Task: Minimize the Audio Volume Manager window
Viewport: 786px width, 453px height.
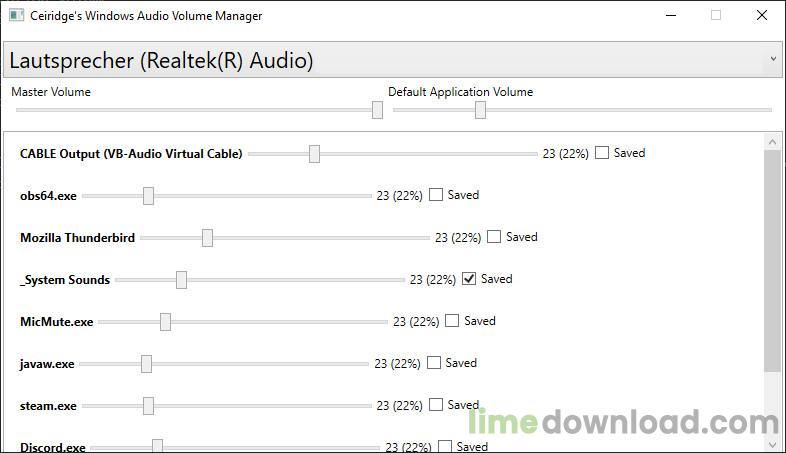Action: coord(670,15)
